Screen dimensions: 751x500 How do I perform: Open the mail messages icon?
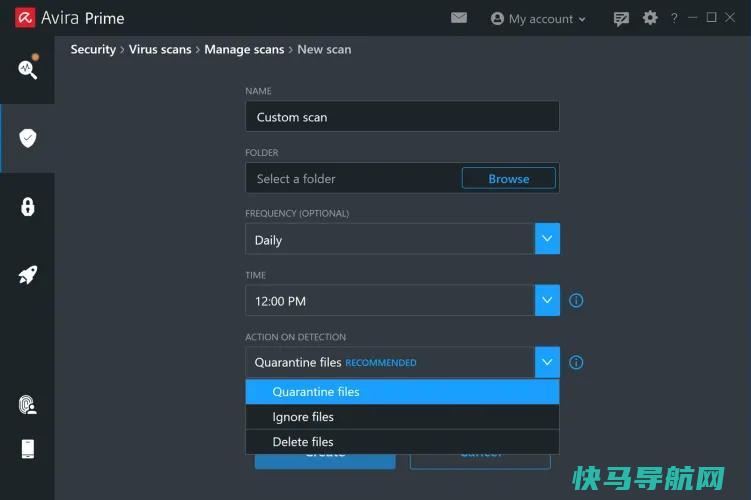coord(458,18)
